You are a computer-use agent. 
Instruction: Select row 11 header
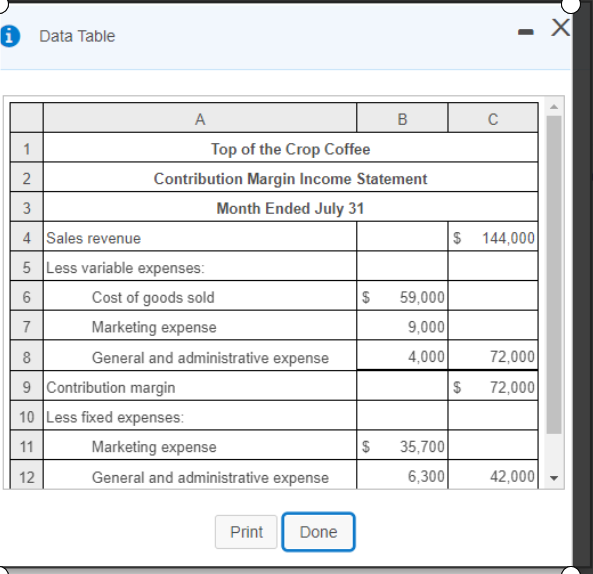(26, 445)
